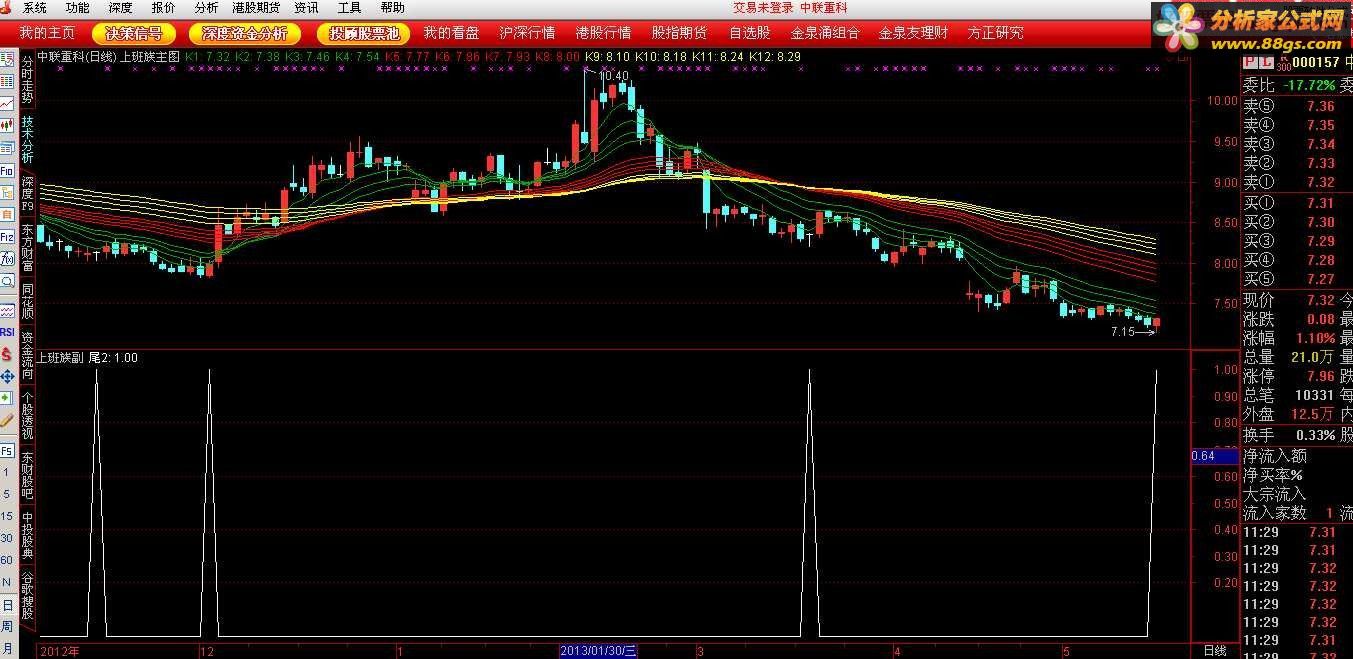Open 金泉涌组合 tab
This screenshot has width=1353, height=659.
tap(825, 33)
